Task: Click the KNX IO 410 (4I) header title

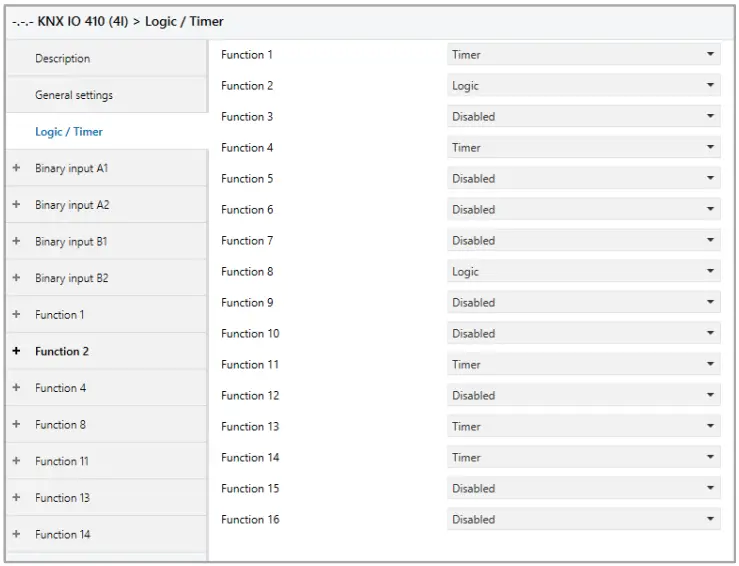Action: [x=82, y=21]
